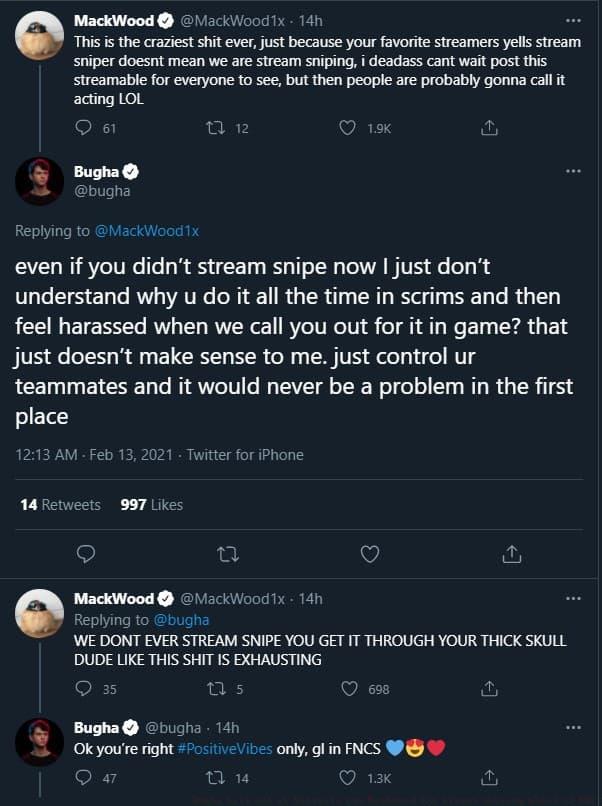Reply to Bugha's main tweet
The width and height of the screenshot is (602, 806).
click(x=86, y=553)
